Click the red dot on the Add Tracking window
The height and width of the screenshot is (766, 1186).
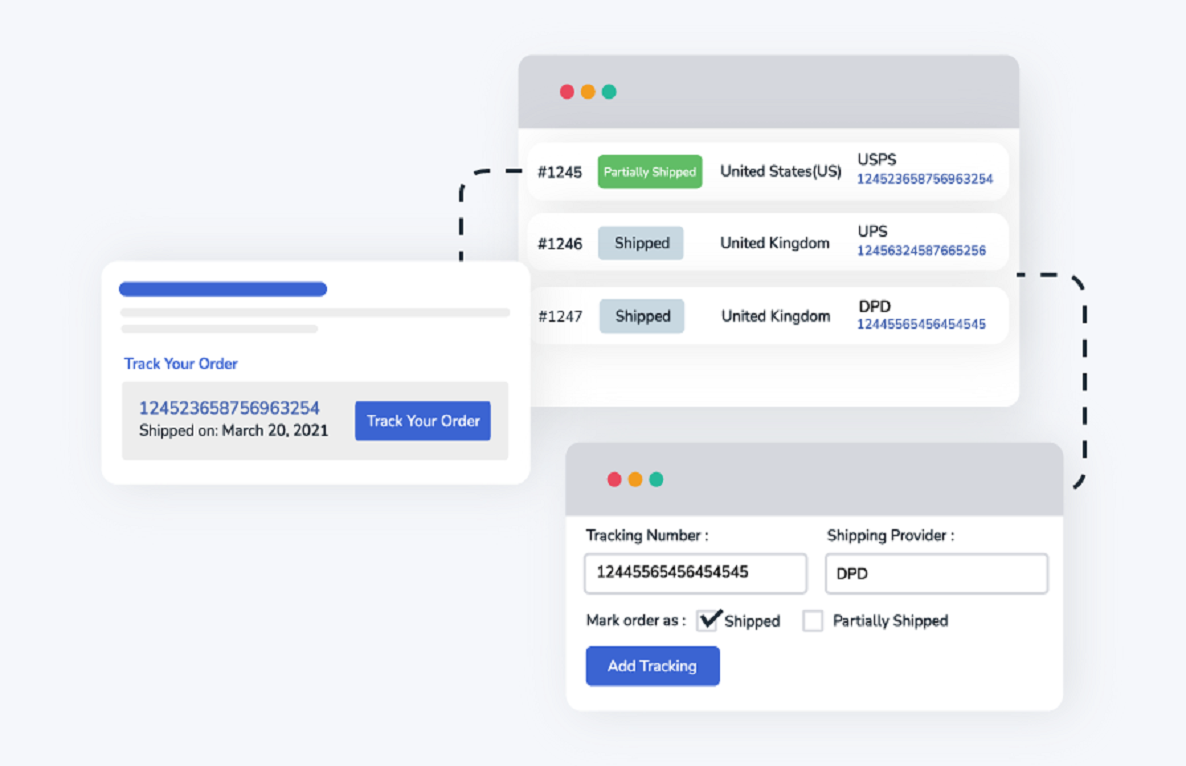coord(614,479)
